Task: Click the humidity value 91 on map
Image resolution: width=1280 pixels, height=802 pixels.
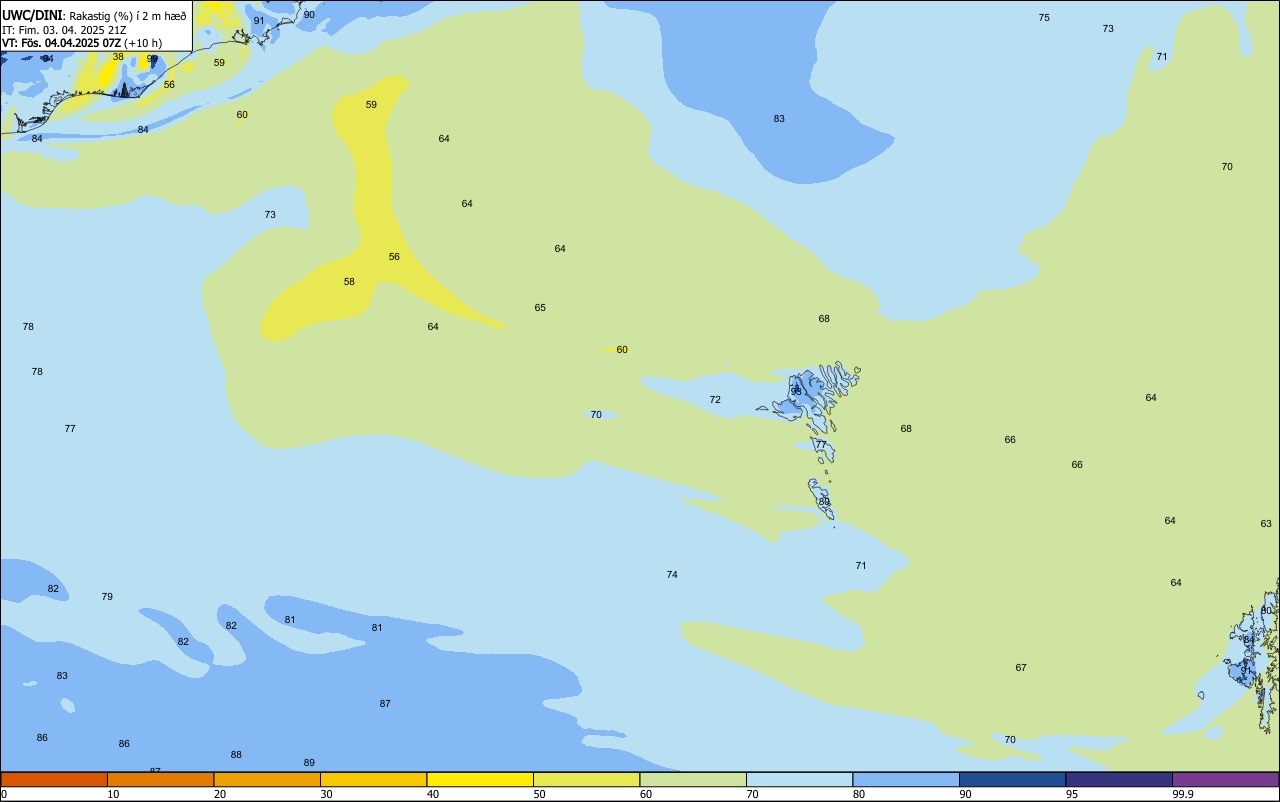Action: click(x=259, y=21)
